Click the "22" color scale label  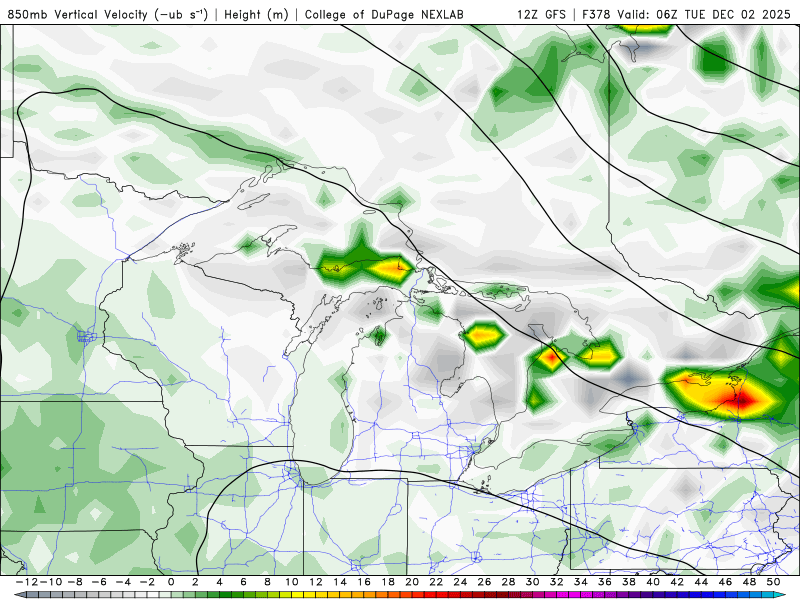[x=436, y=582]
